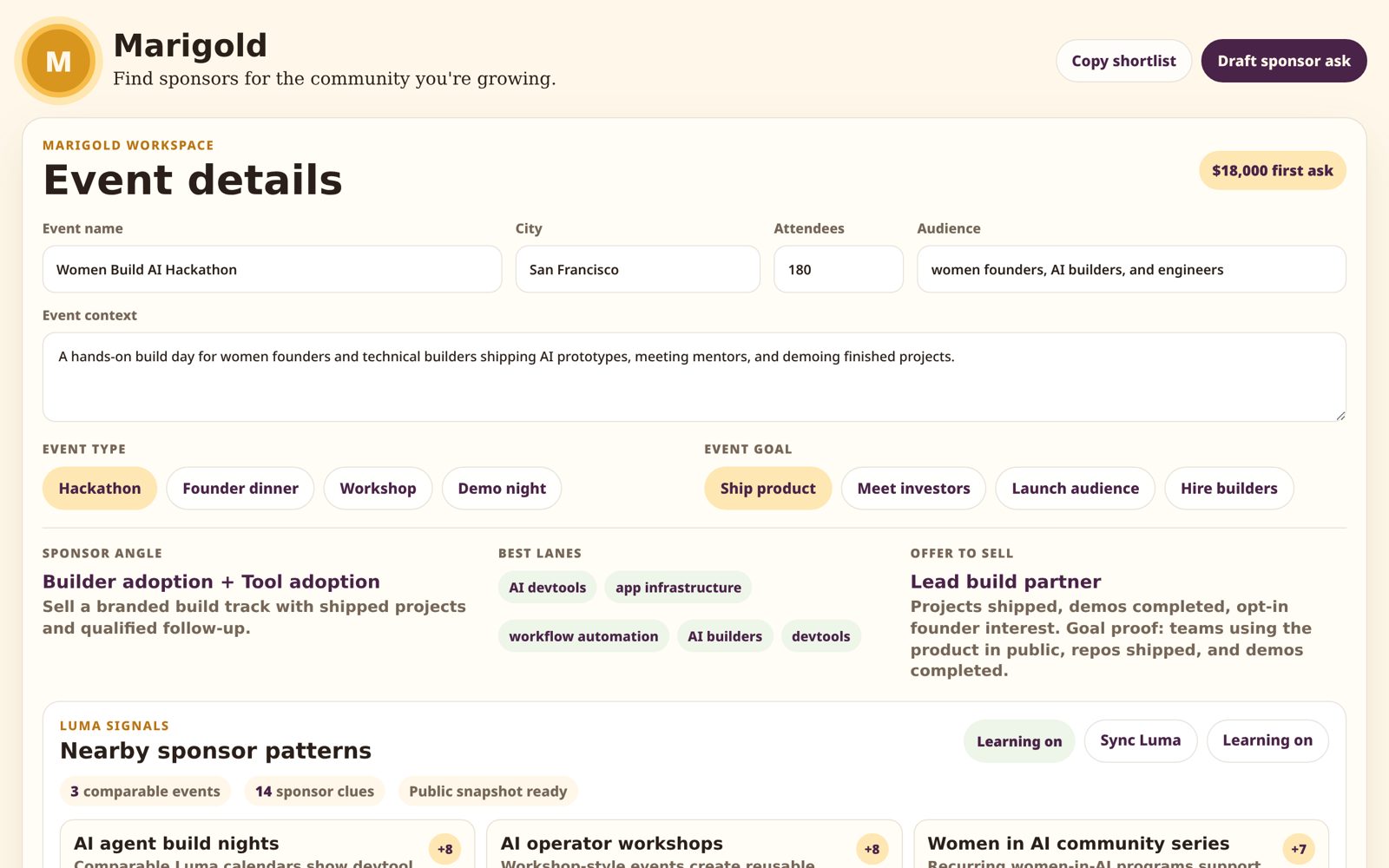Viewport: 1389px width, 868px height.
Task: Click the Marigold title text
Action: click(190, 45)
